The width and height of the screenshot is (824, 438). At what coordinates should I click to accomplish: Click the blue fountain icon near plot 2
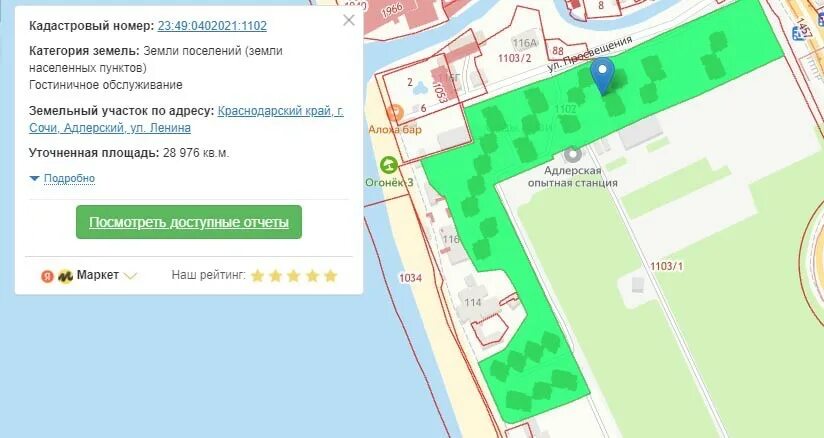click(420, 88)
